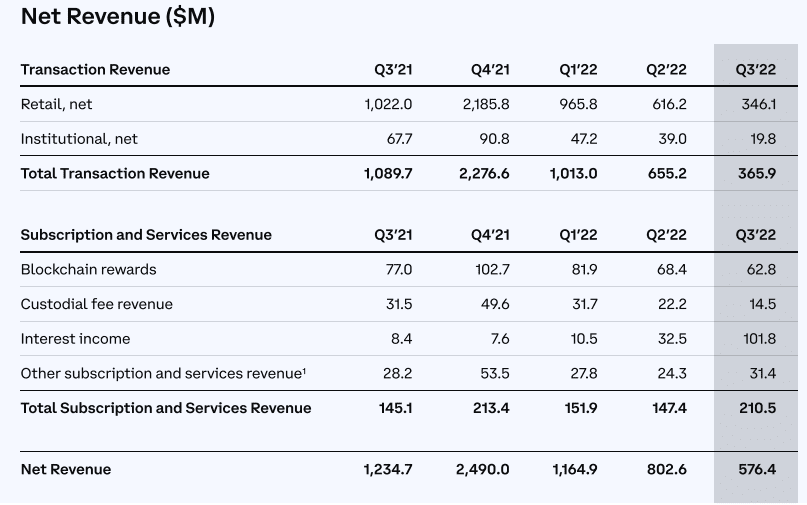807x505 pixels.
Task: Select Total Transaction Revenue Q3'21 value 1,089.7
Action: point(388,173)
